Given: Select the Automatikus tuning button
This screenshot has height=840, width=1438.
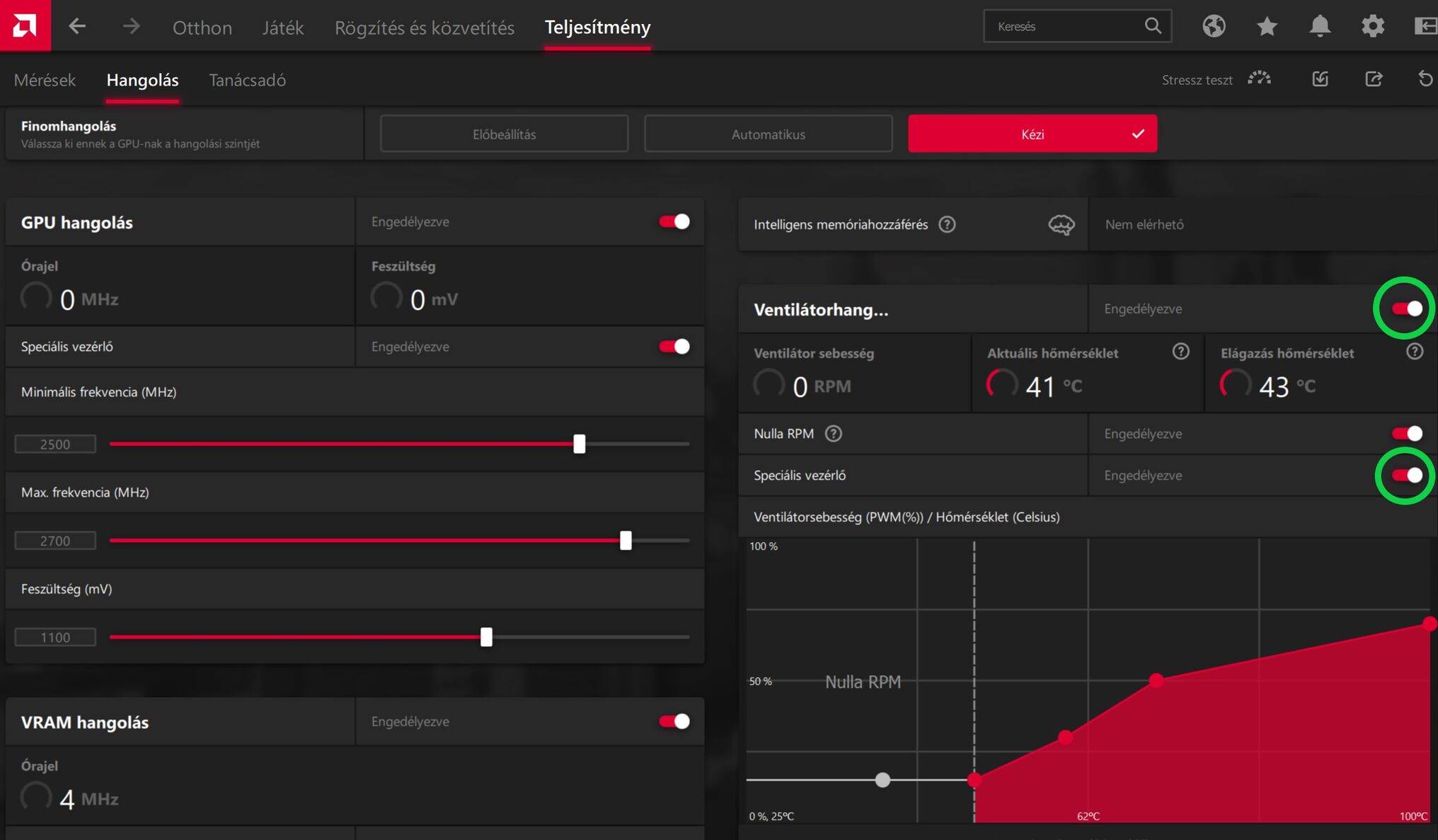Looking at the screenshot, I should click(x=768, y=134).
